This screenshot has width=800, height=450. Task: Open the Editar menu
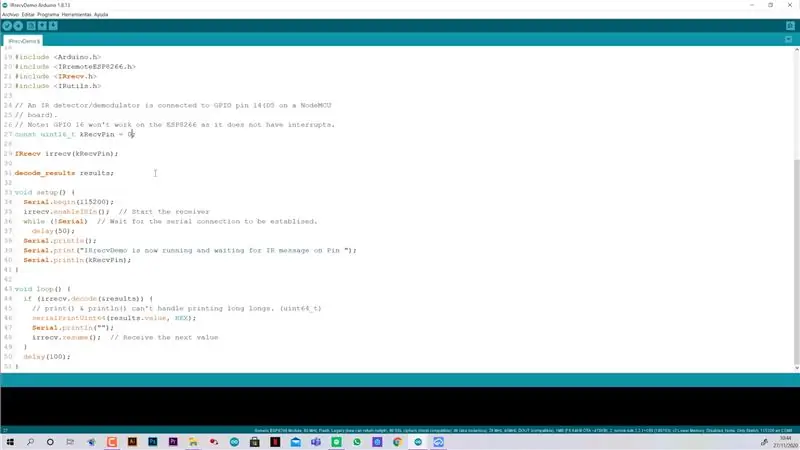tap(28, 15)
